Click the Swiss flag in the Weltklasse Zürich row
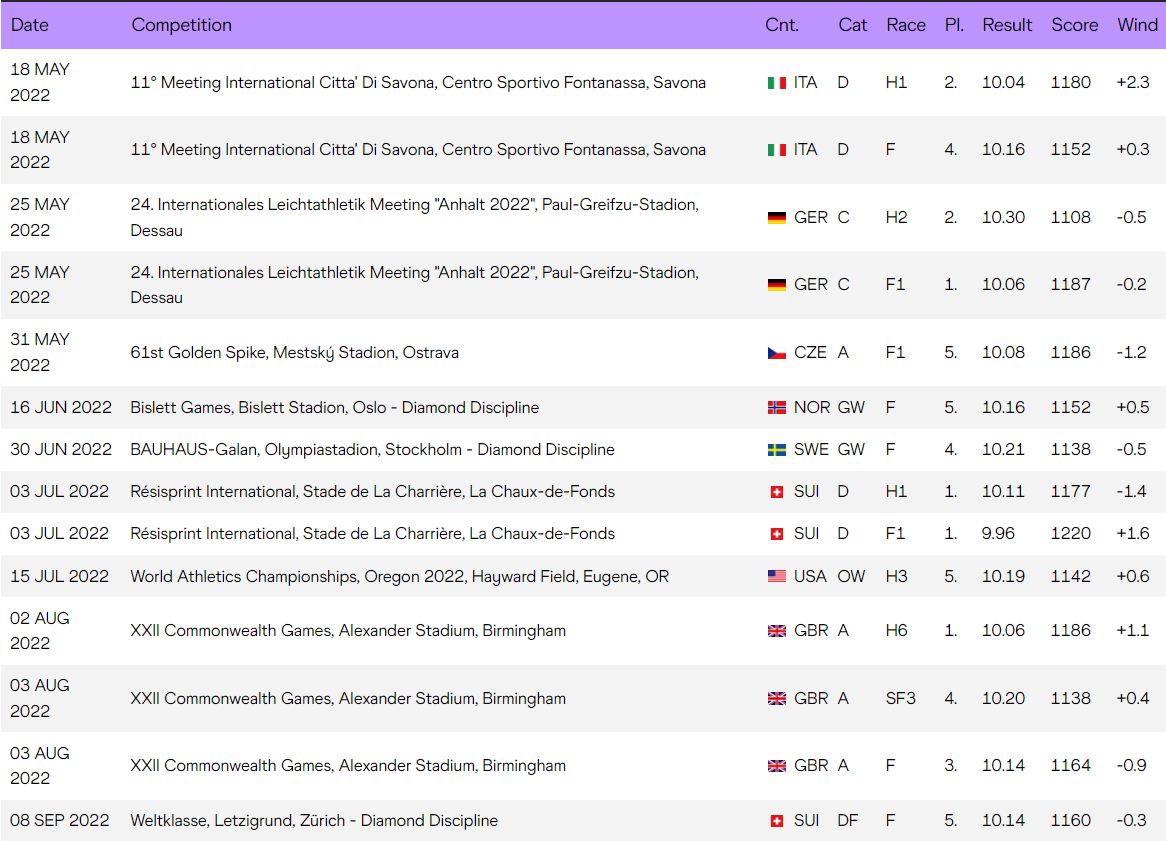The height and width of the screenshot is (841, 1166). point(776,821)
